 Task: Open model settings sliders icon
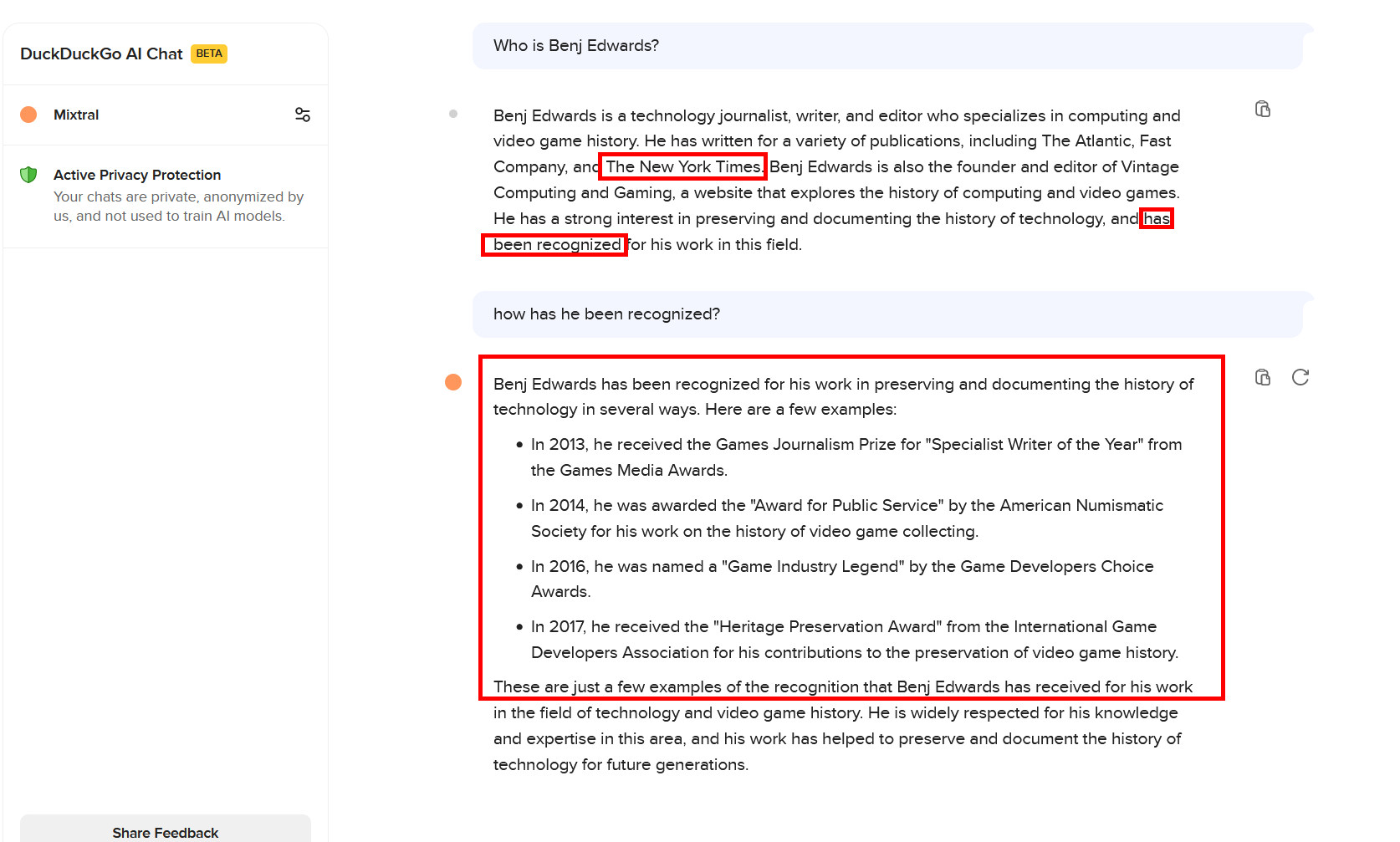point(303,115)
